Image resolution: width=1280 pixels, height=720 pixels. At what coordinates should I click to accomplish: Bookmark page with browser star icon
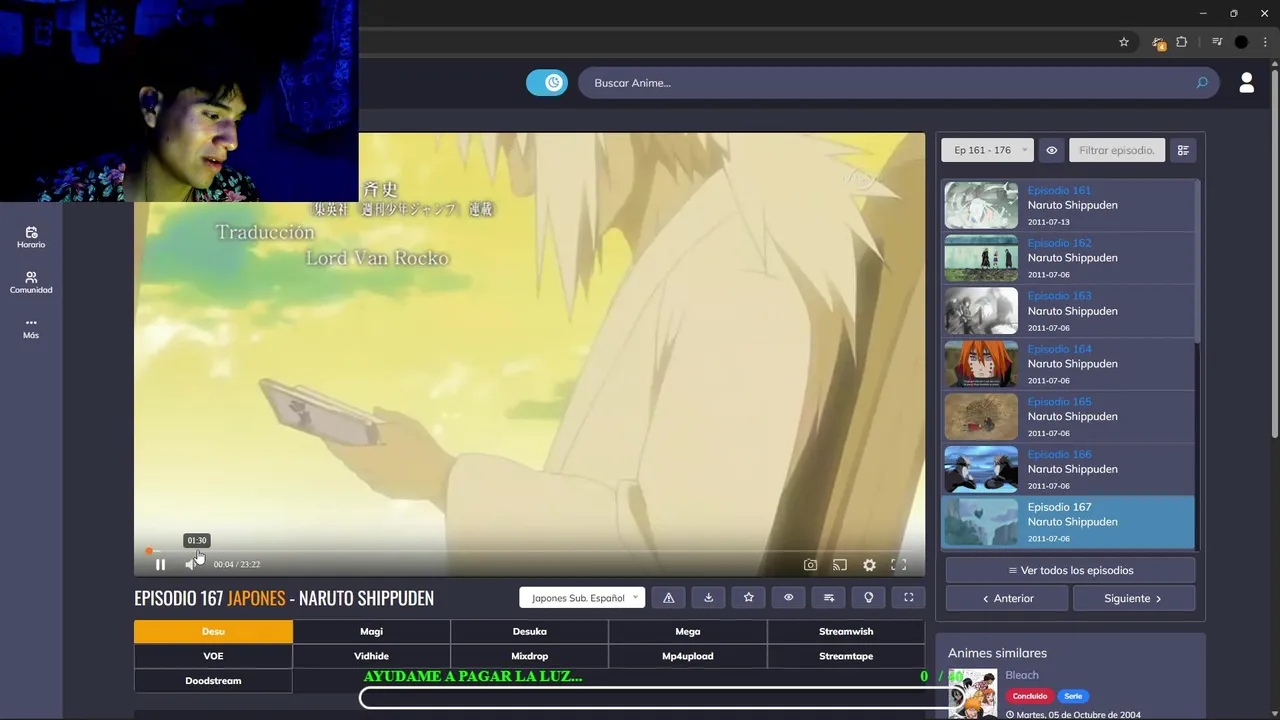coord(1124,42)
